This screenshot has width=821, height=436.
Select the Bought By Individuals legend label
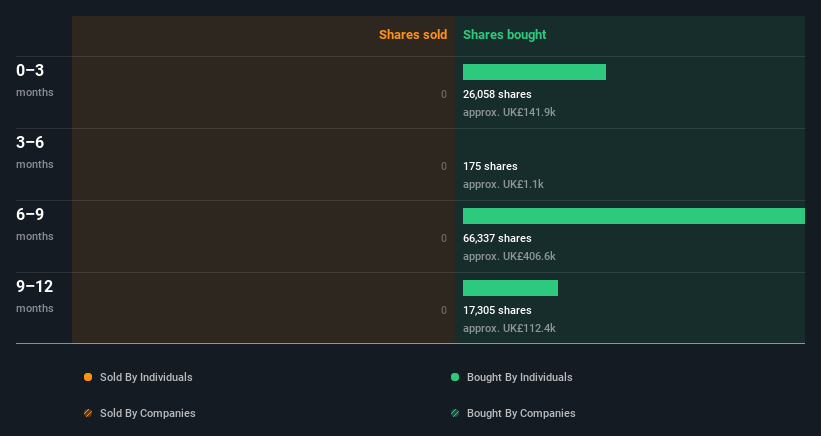click(x=519, y=377)
